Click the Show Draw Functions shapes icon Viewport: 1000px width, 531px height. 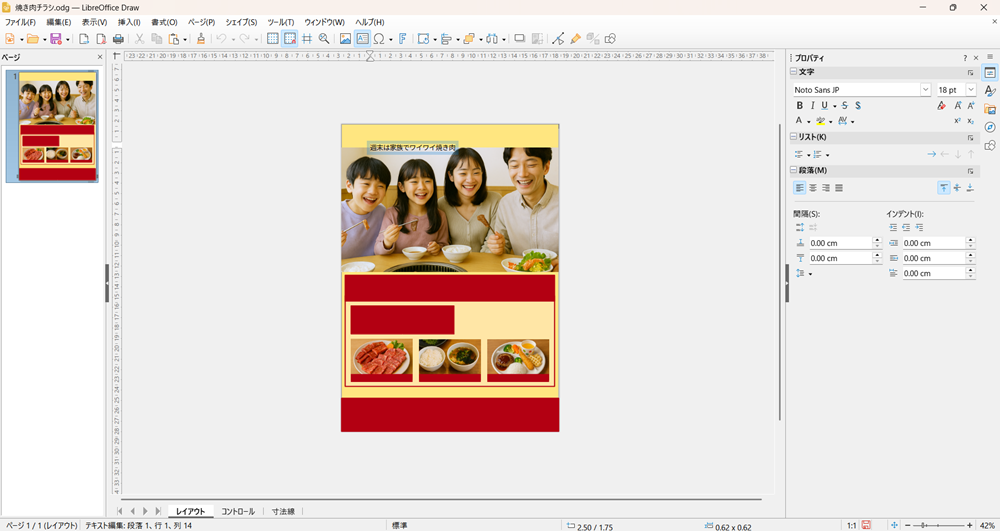[x=610, y=39]
